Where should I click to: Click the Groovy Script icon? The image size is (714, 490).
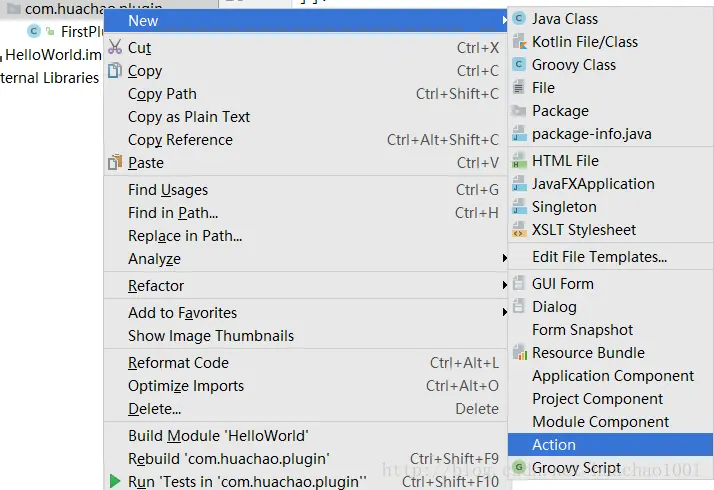coord(519,468)
